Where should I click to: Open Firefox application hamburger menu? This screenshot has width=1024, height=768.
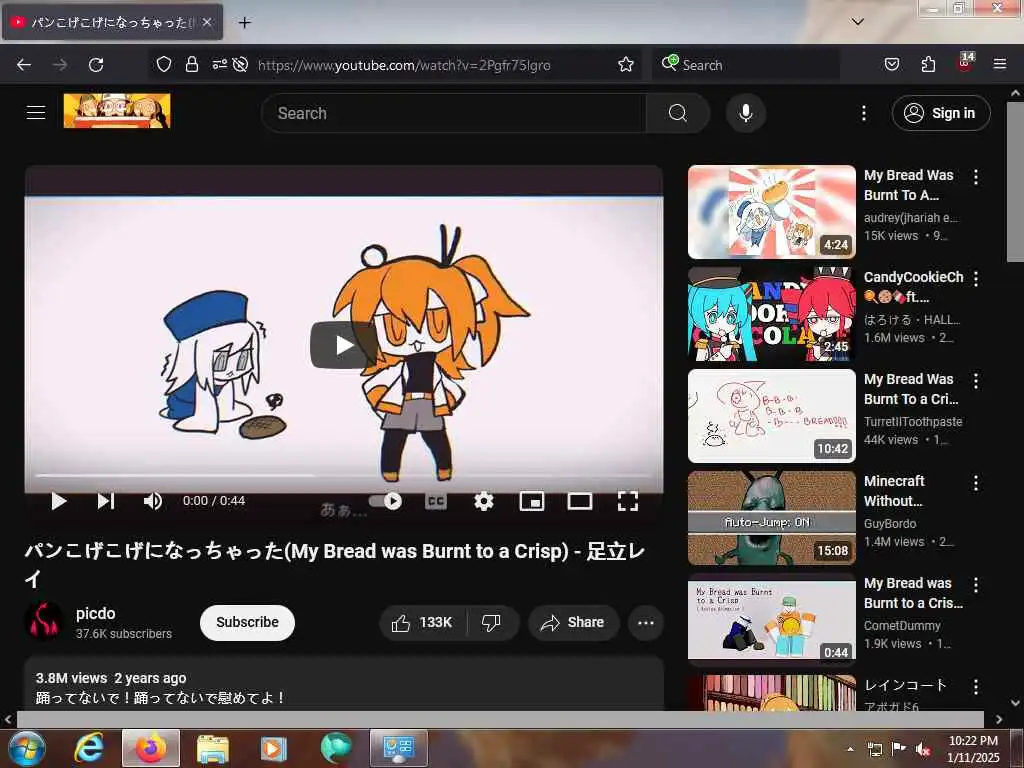click(1000, 64)
